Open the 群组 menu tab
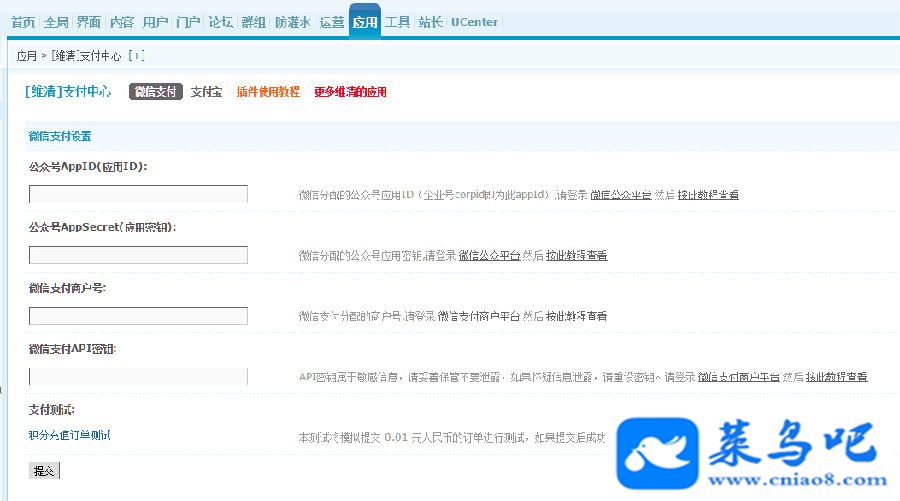This screenshot has height=501, width=900. [253, 22]
